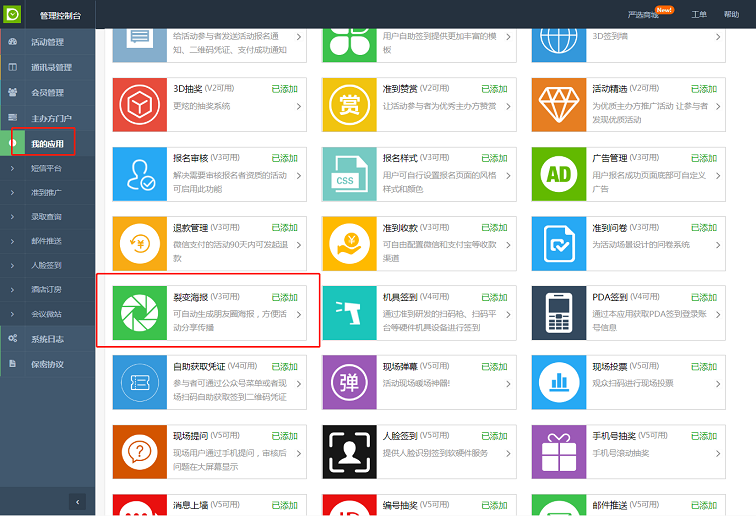Viewport: 756px width, 516px height.
Task: Open the PDA签到 phone icon
Action: pyautogui.click(x=557, y=311)
